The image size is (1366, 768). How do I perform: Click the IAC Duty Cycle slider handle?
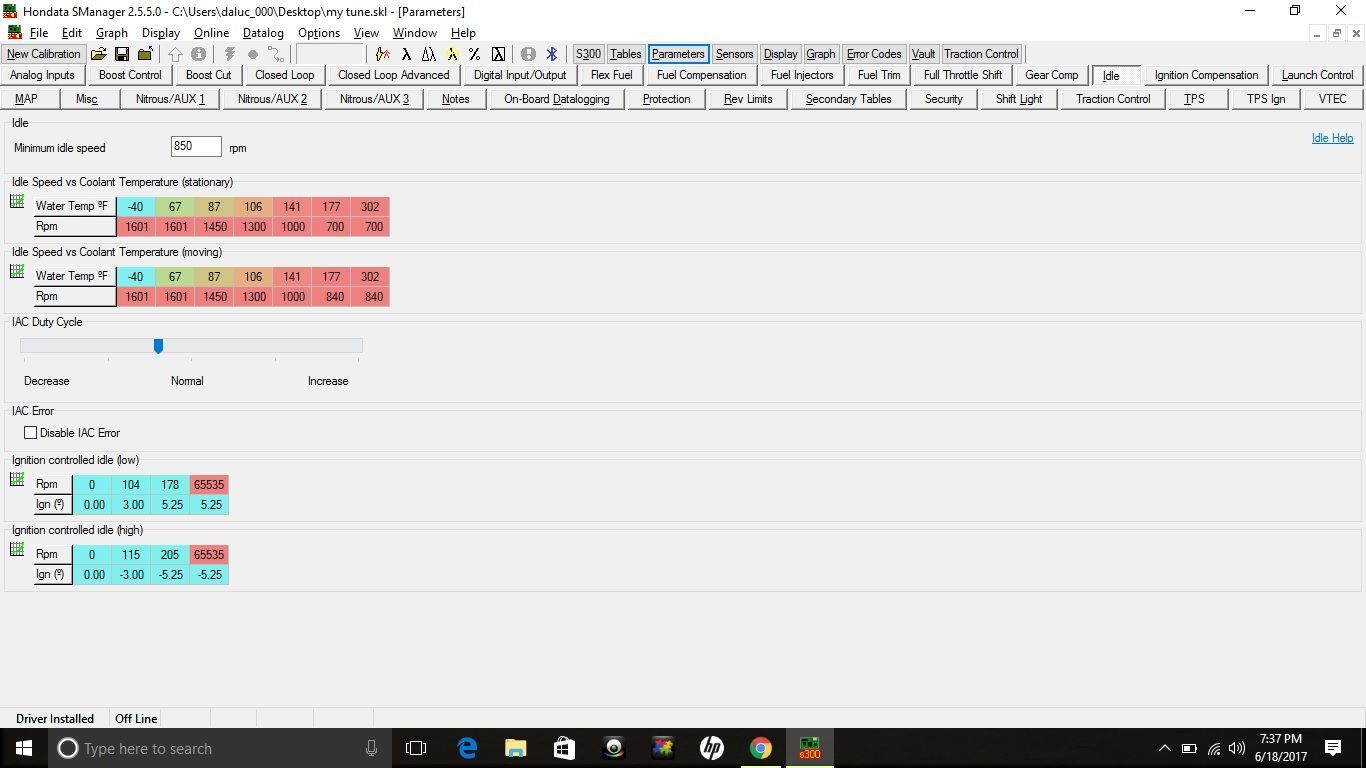158,346
